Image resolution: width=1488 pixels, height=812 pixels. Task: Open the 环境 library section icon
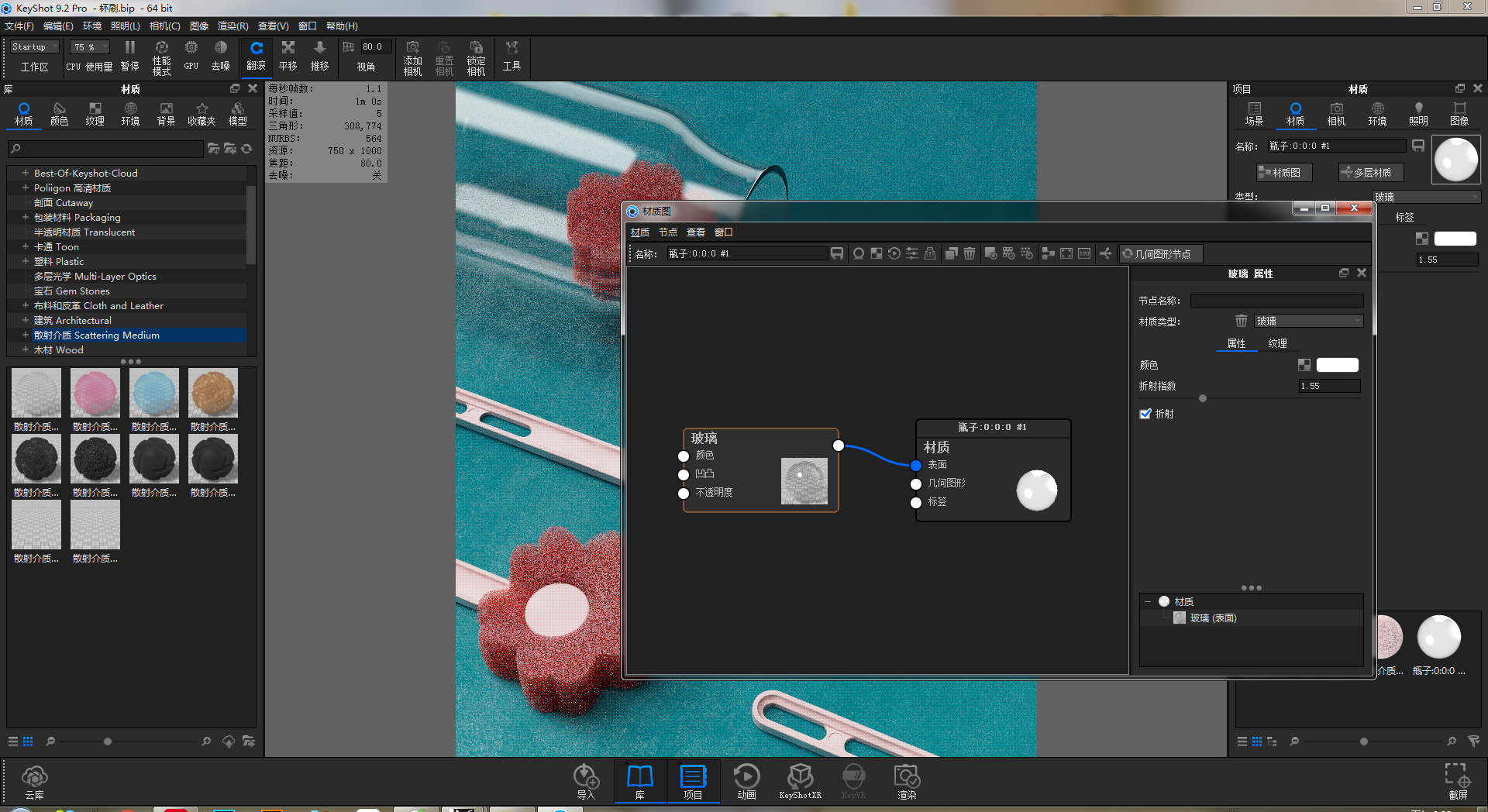pos(130,114)
